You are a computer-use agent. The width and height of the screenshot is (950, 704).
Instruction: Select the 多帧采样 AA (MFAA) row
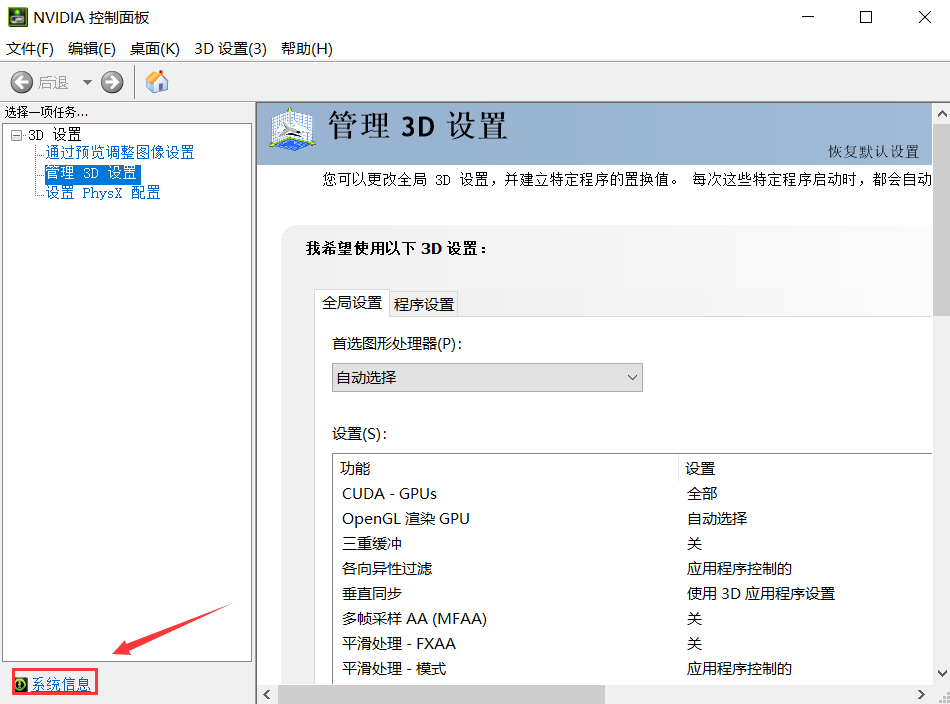[632, 619]
